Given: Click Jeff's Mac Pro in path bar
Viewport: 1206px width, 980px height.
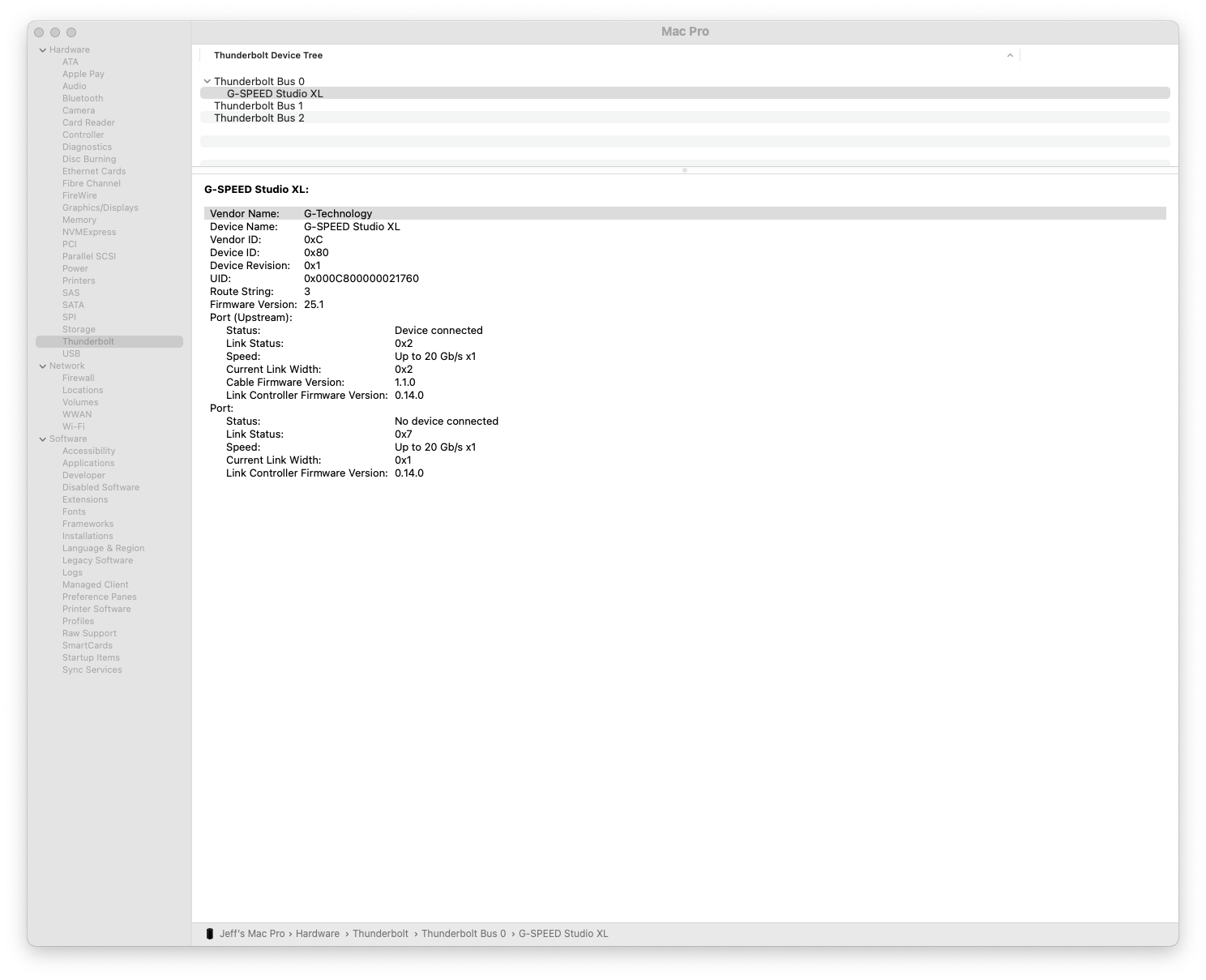Looking at the screenshot, I should tap(252, 934).
